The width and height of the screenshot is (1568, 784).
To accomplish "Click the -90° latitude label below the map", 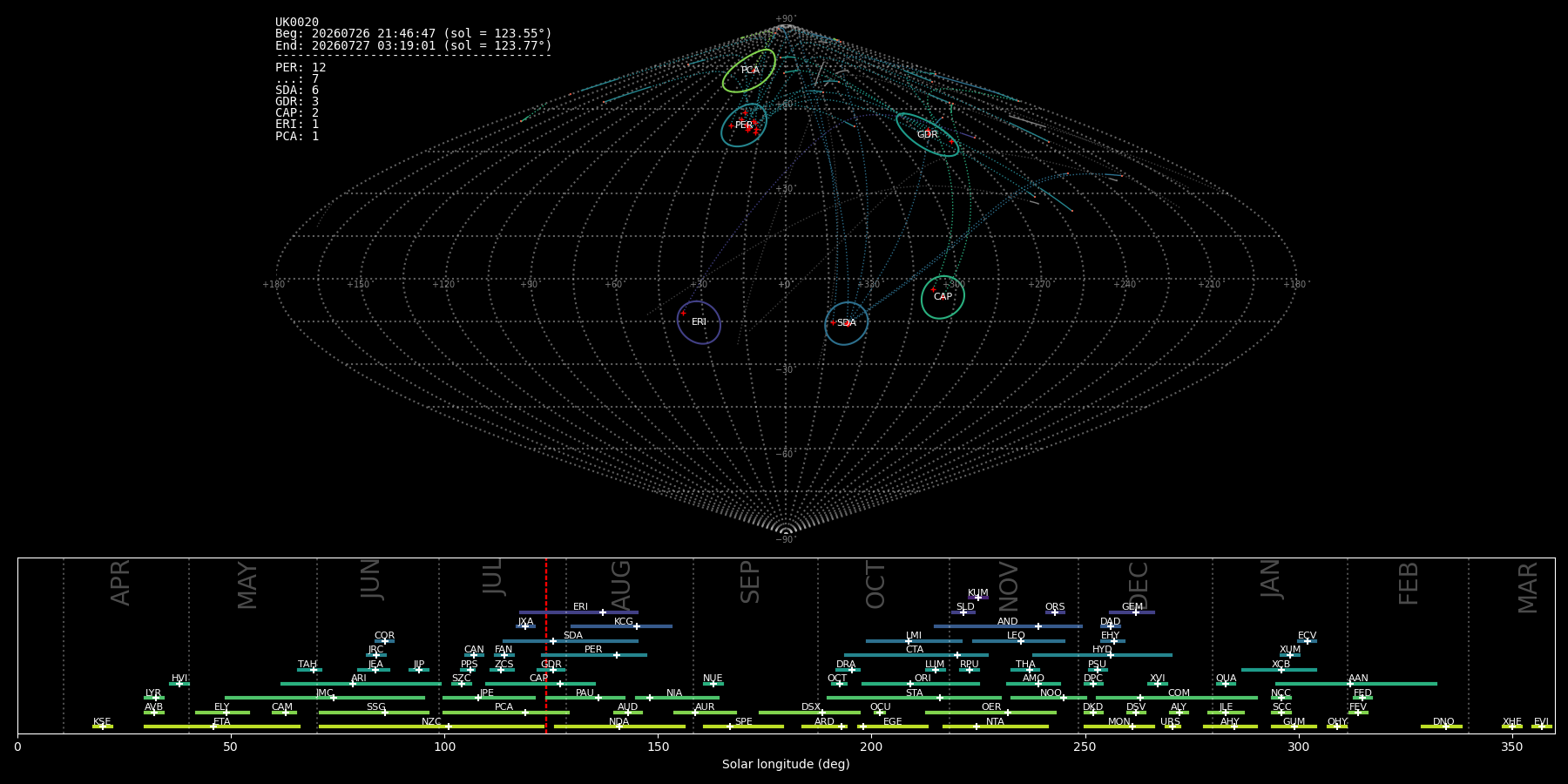I will coord(786,540).
